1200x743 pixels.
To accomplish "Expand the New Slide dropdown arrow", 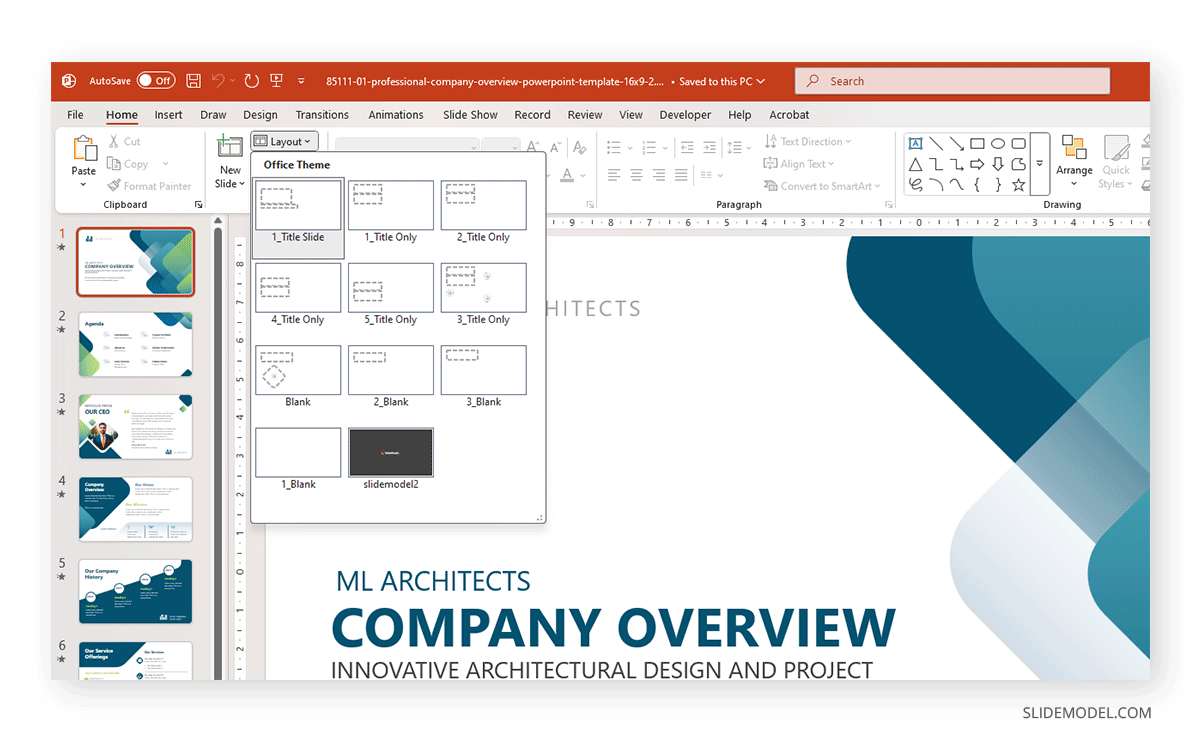I will click(x=230, y=184).
